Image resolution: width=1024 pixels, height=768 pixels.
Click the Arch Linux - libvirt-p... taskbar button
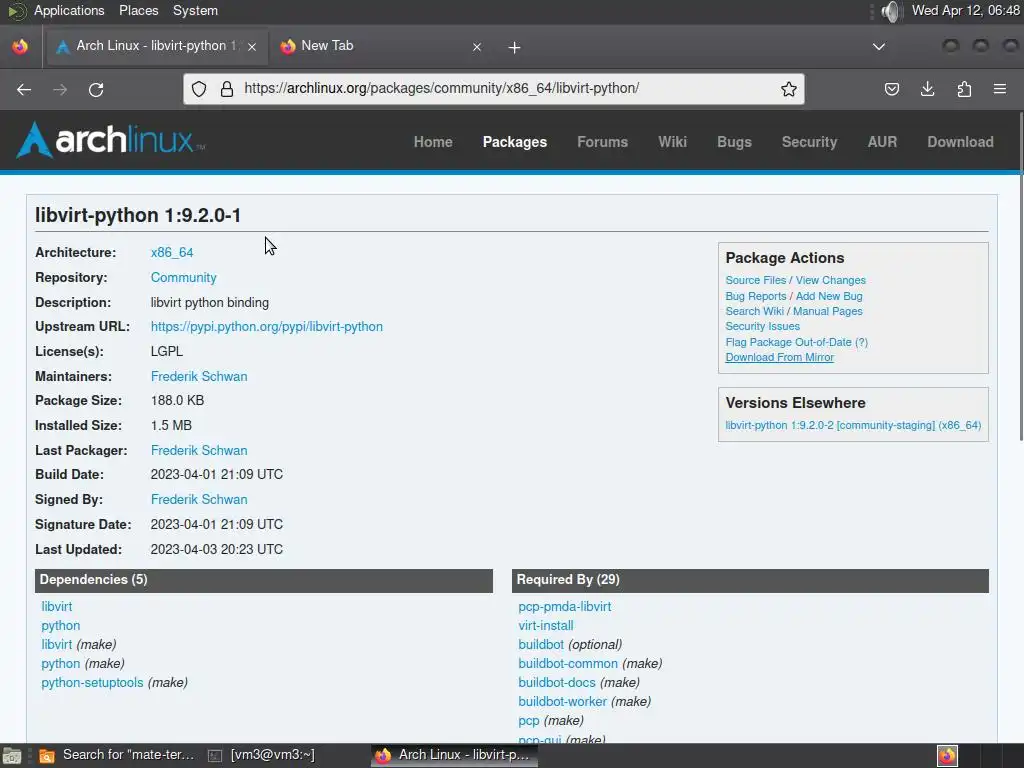pos(454,755)
